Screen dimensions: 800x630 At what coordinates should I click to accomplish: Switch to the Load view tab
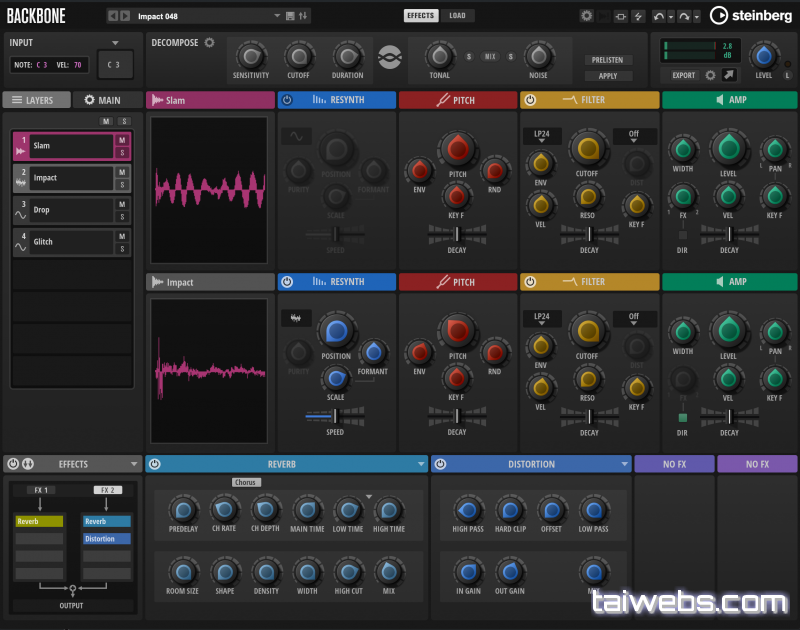click(457, 16)
